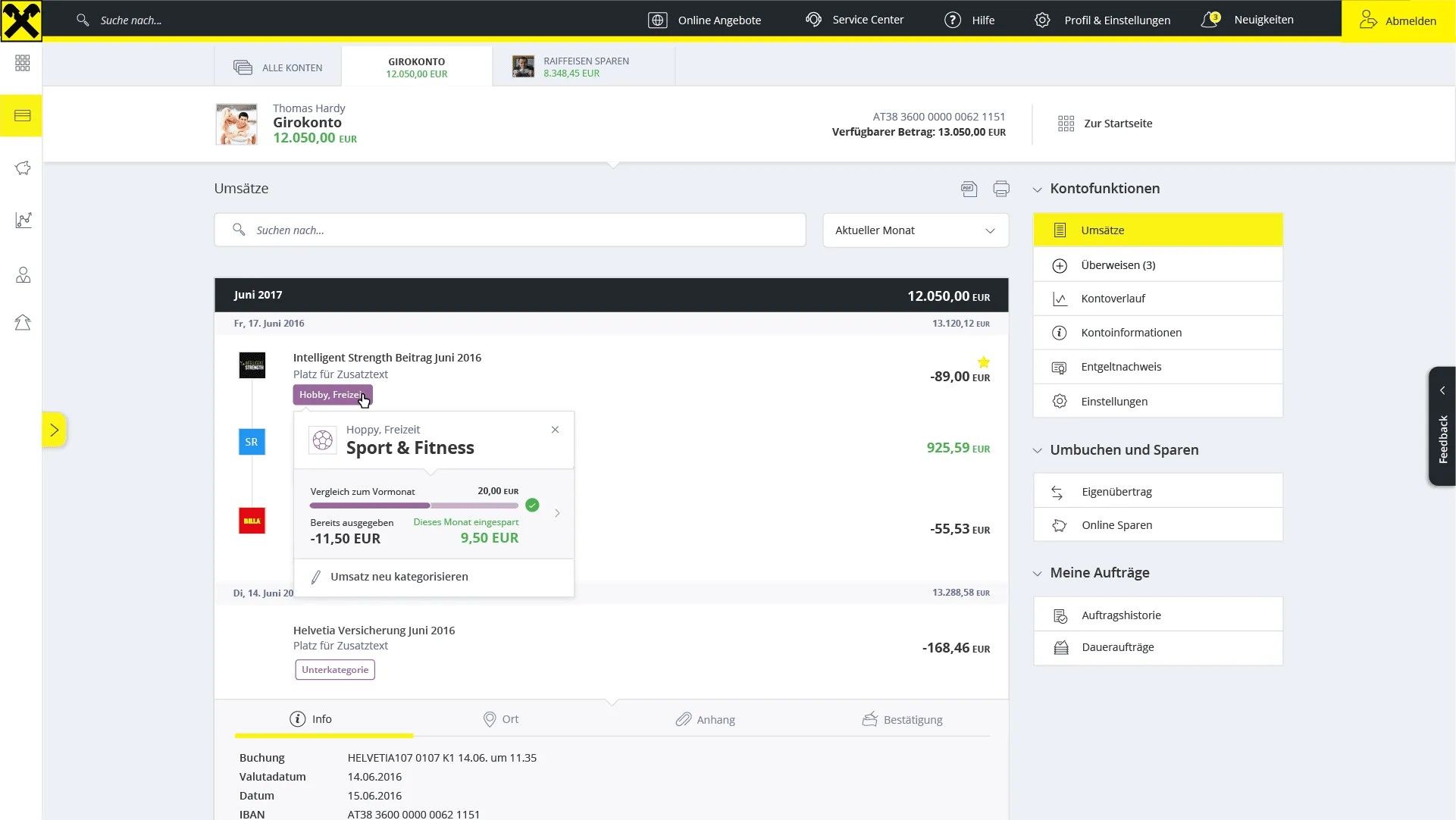Click the Umsätze search input field
Viewport: 1456px width, 820px height.
[x=509, y=230]
